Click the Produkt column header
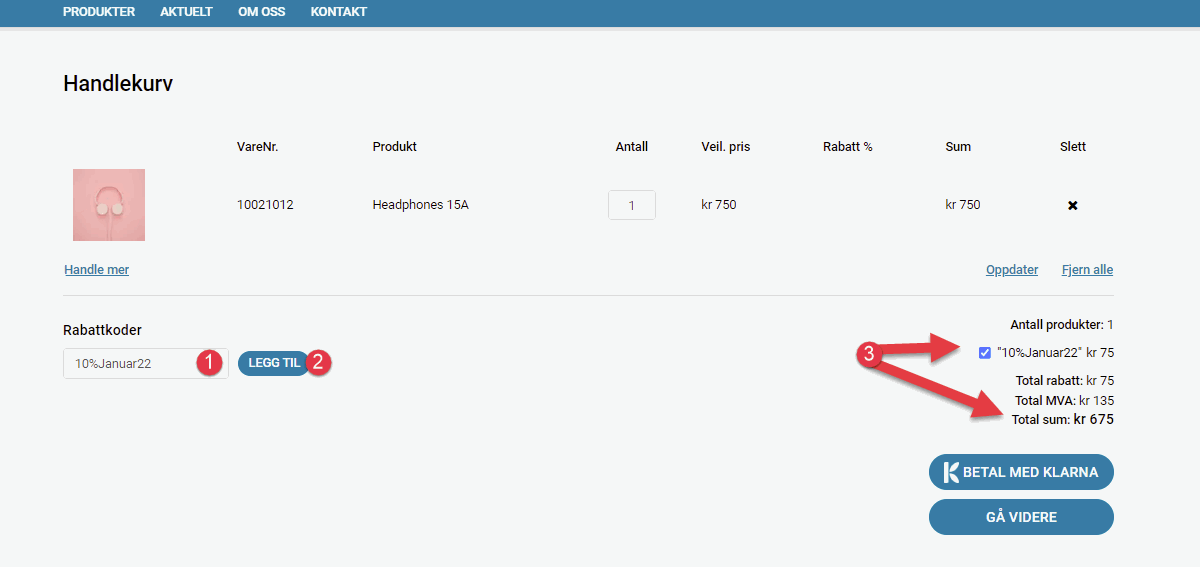 [x=395, y=147]
